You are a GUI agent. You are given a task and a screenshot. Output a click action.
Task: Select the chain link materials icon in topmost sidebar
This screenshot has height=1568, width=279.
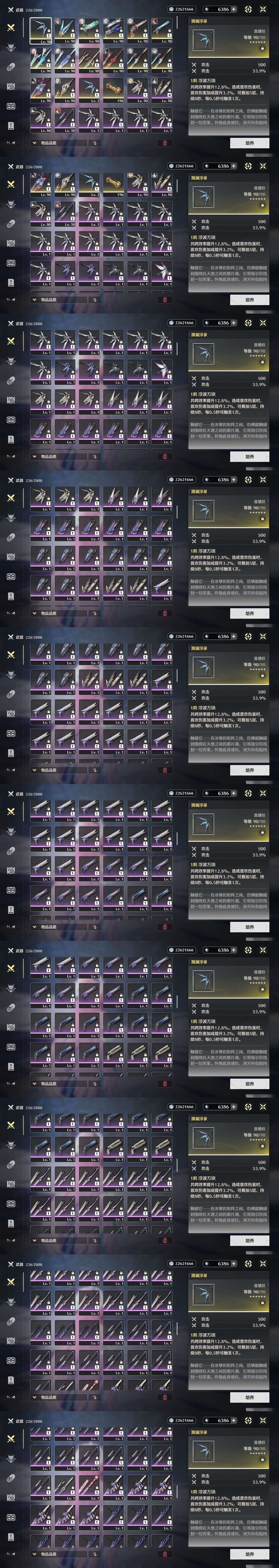pos(10,67)
